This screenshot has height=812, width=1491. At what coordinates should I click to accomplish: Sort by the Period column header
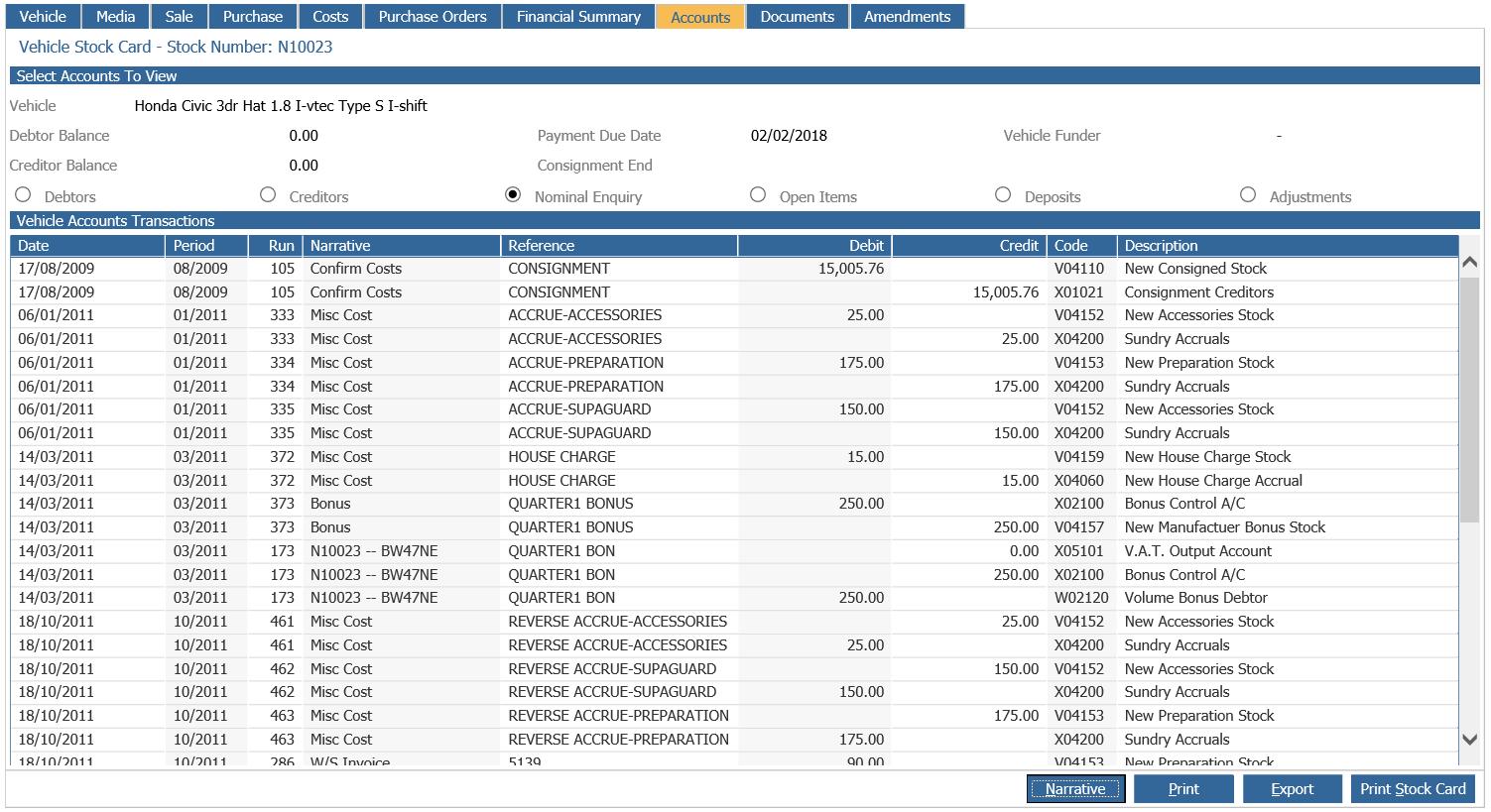pyautogui.click(x=205, y=246)
